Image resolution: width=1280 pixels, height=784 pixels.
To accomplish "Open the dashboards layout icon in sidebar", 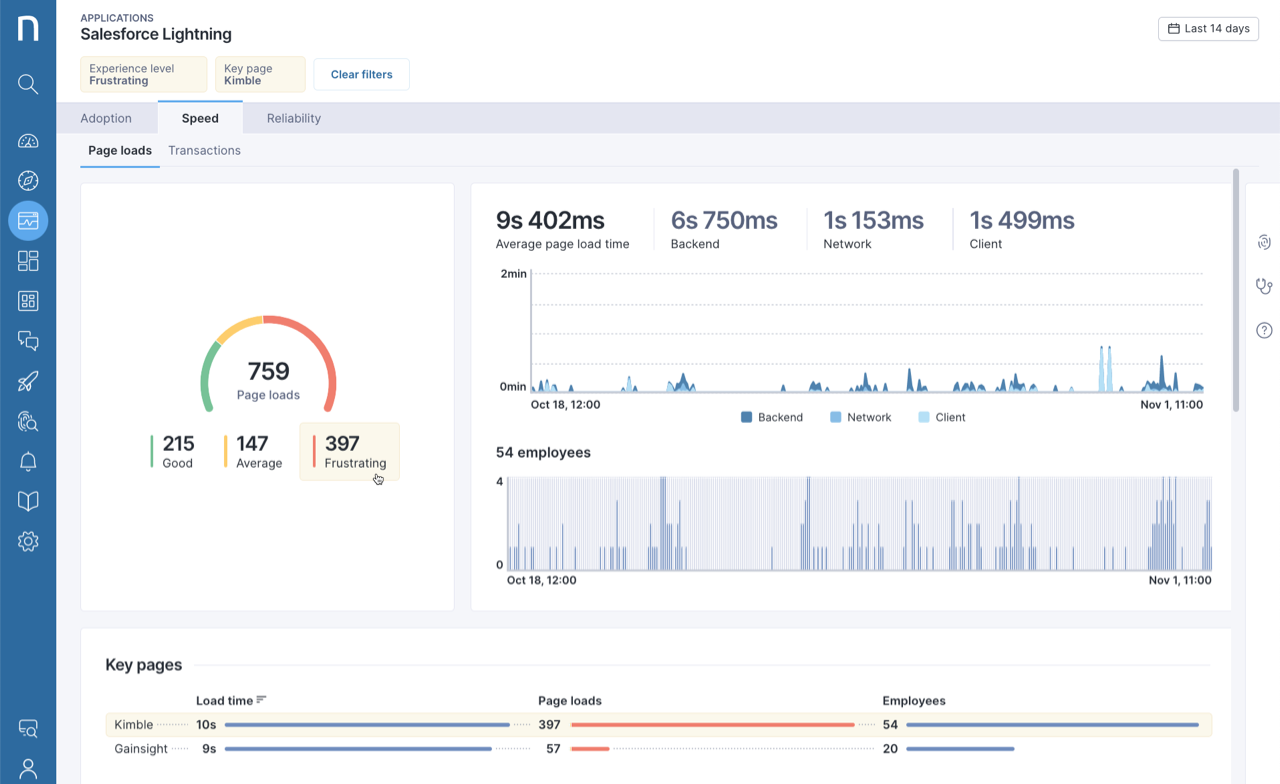I will pyautogui.click(x=28, y=261).
